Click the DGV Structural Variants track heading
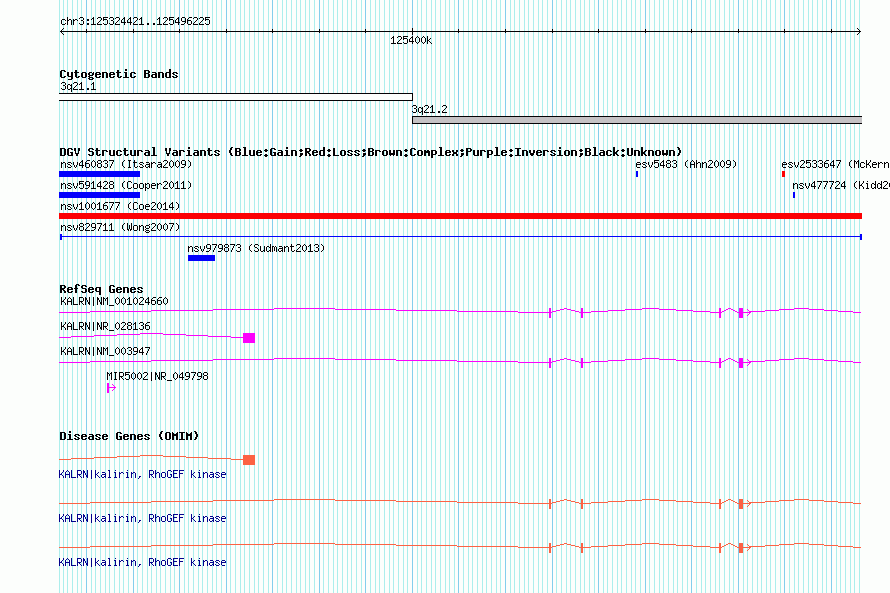The width and height of the screenshot is (890, 593). 370,152
